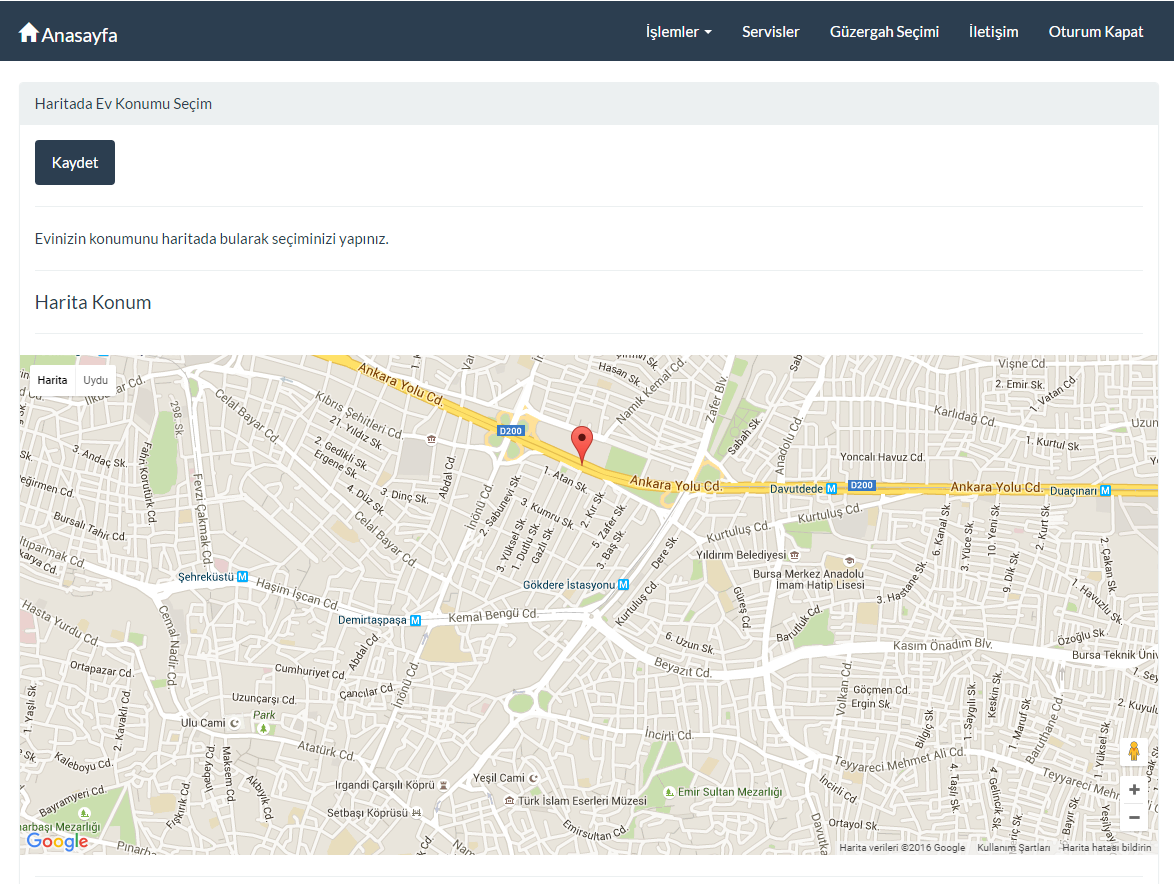The width and height of the screenshot is (1174, 884).
Task: Click Harita hatası bildirin link
Action: pyautogui.click(x=1106, y=847)
